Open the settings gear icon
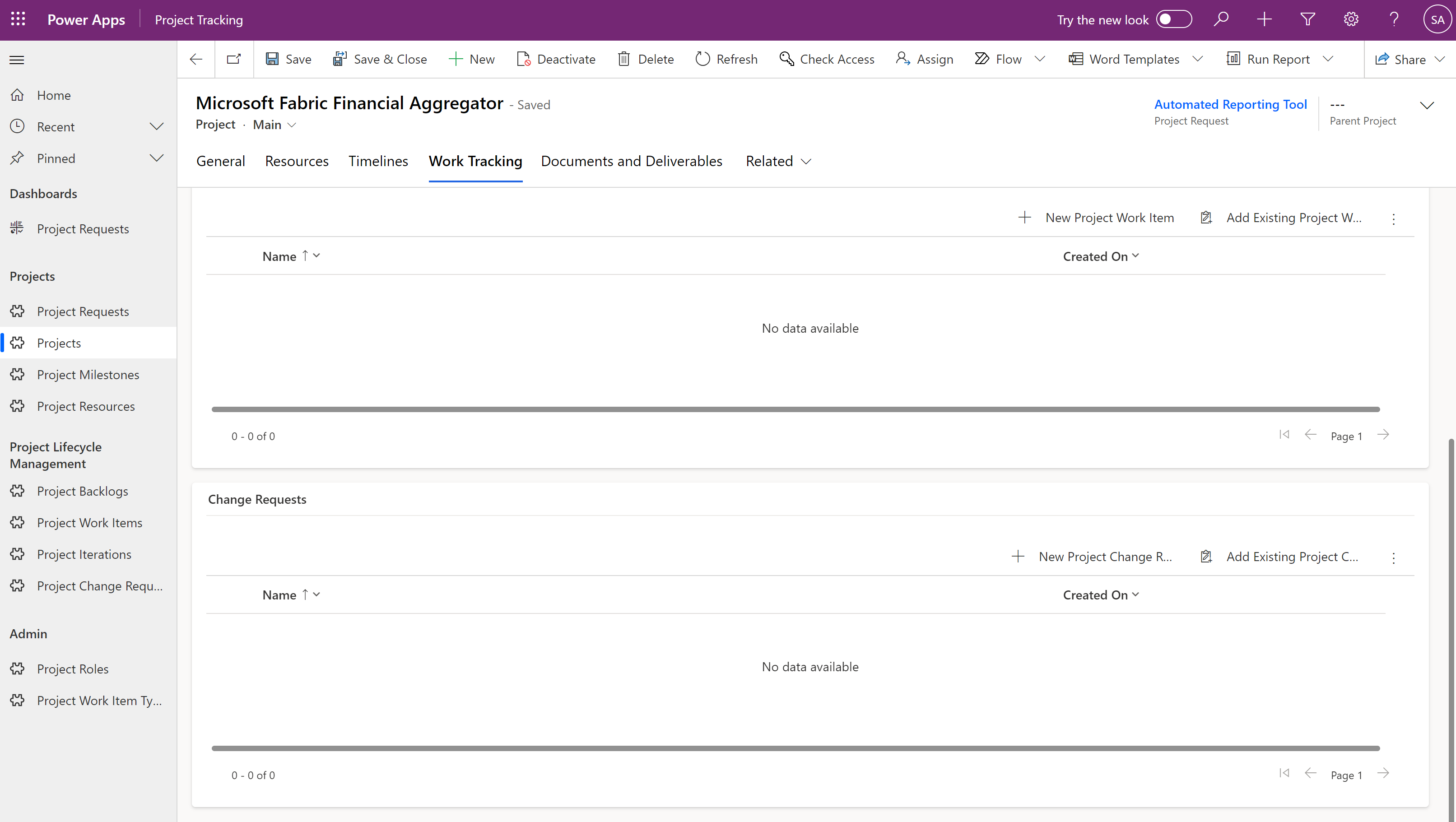This screenshot has height=822, width=1456. 1351,19
